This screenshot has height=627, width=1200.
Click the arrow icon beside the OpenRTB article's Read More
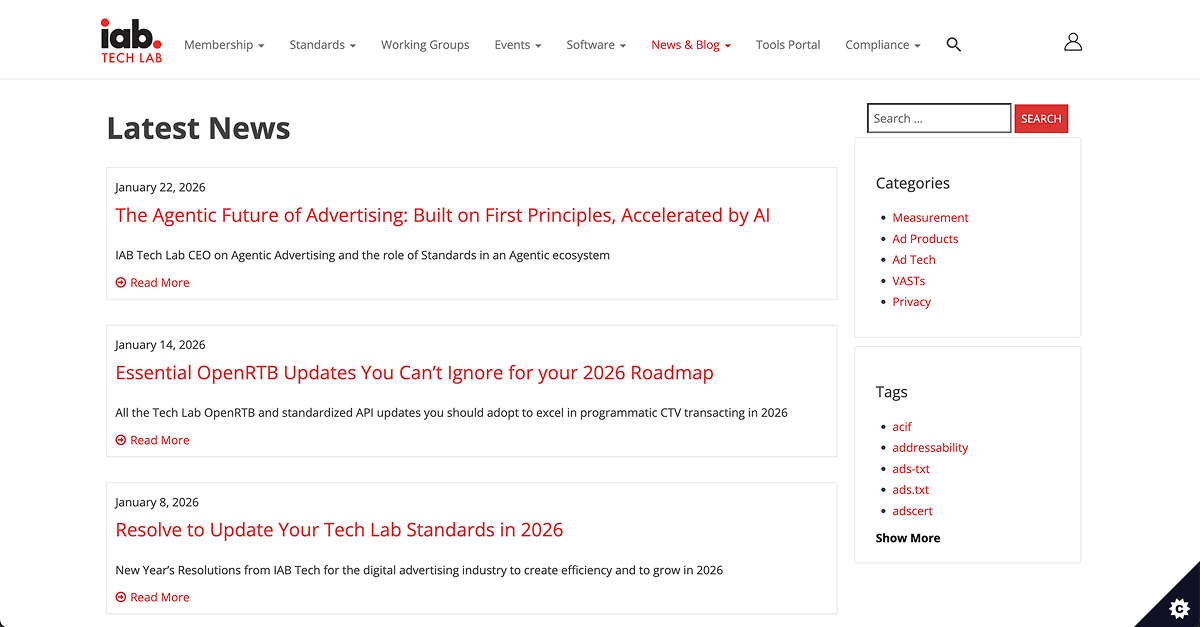point(121,440)
